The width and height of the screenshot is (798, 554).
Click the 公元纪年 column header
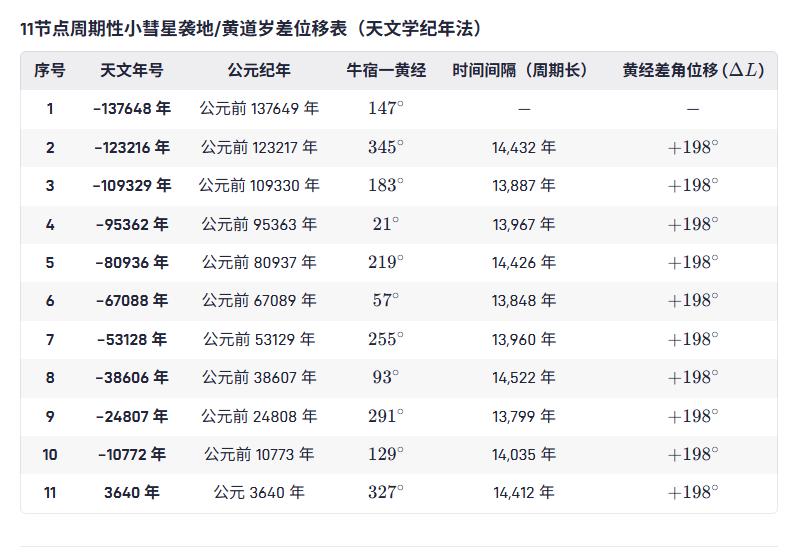tap(259, 70)
